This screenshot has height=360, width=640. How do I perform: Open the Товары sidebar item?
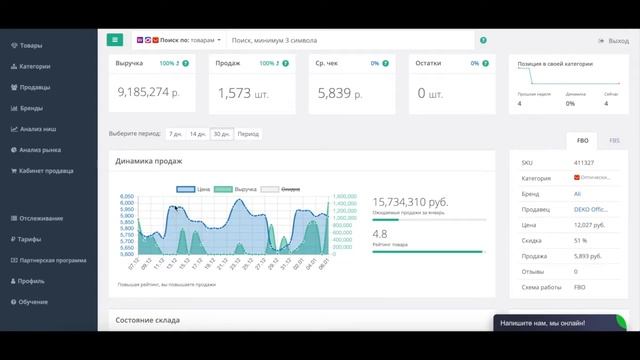point(27,45)
